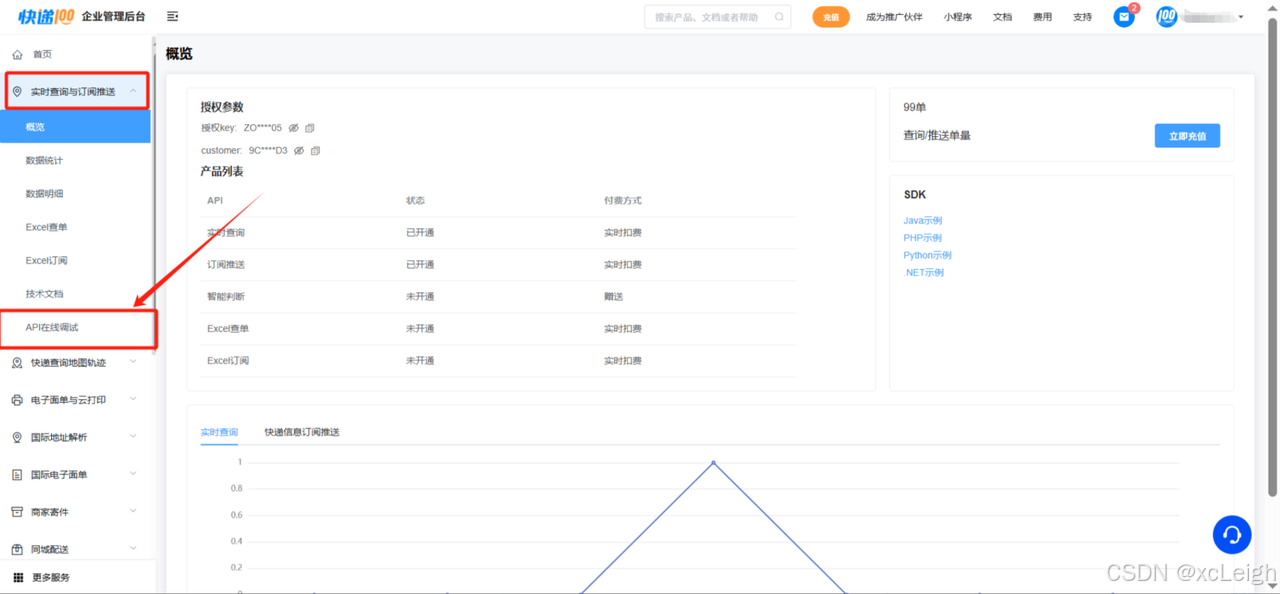The width and height of the screenshot is (1280, 594).
Task: Click the 智能判断 row in 产品列表
Action: pyautogui.click(x=498, y=296)
